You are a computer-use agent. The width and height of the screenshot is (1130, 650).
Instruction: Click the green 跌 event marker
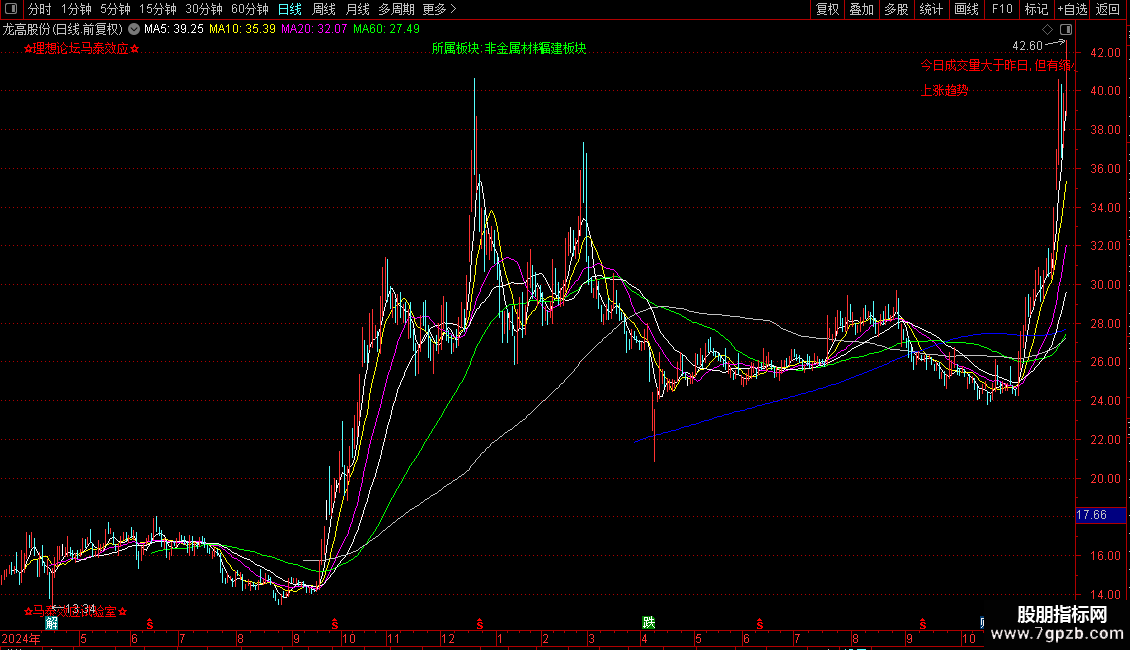coord(648,622)
